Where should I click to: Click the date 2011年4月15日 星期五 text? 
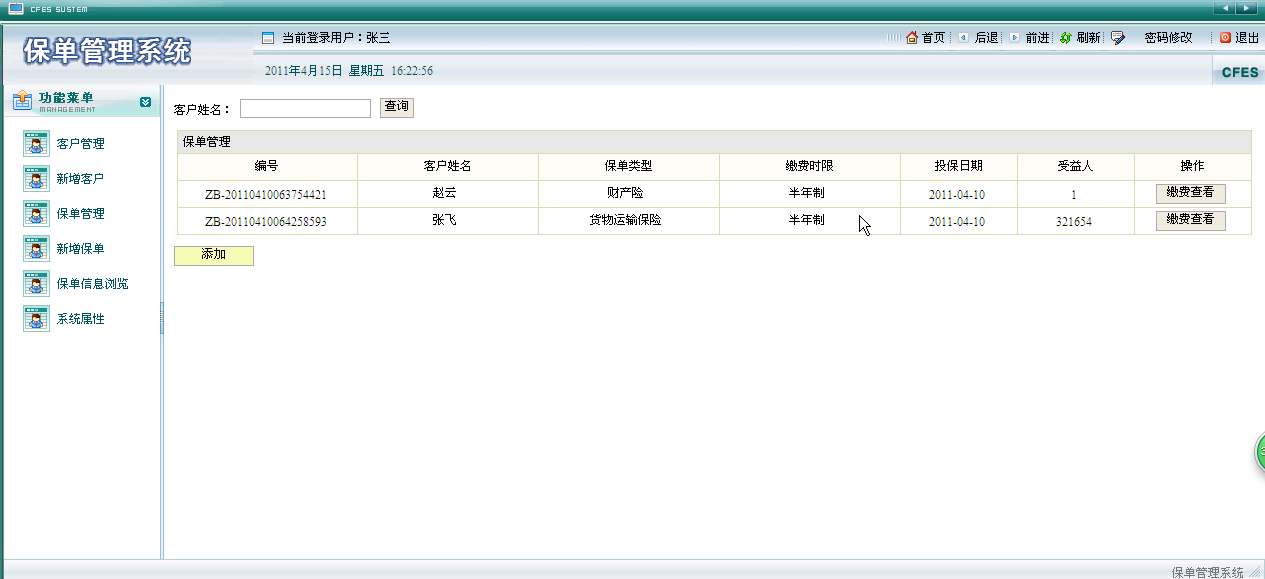click(324, 71)
